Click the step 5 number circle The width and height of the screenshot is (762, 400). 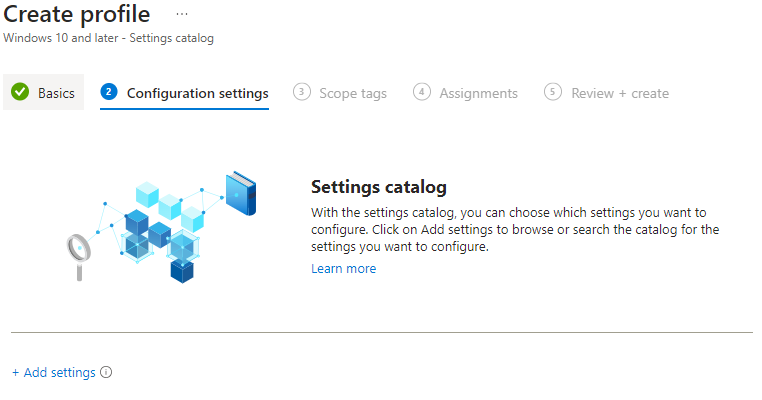(553, 92)
